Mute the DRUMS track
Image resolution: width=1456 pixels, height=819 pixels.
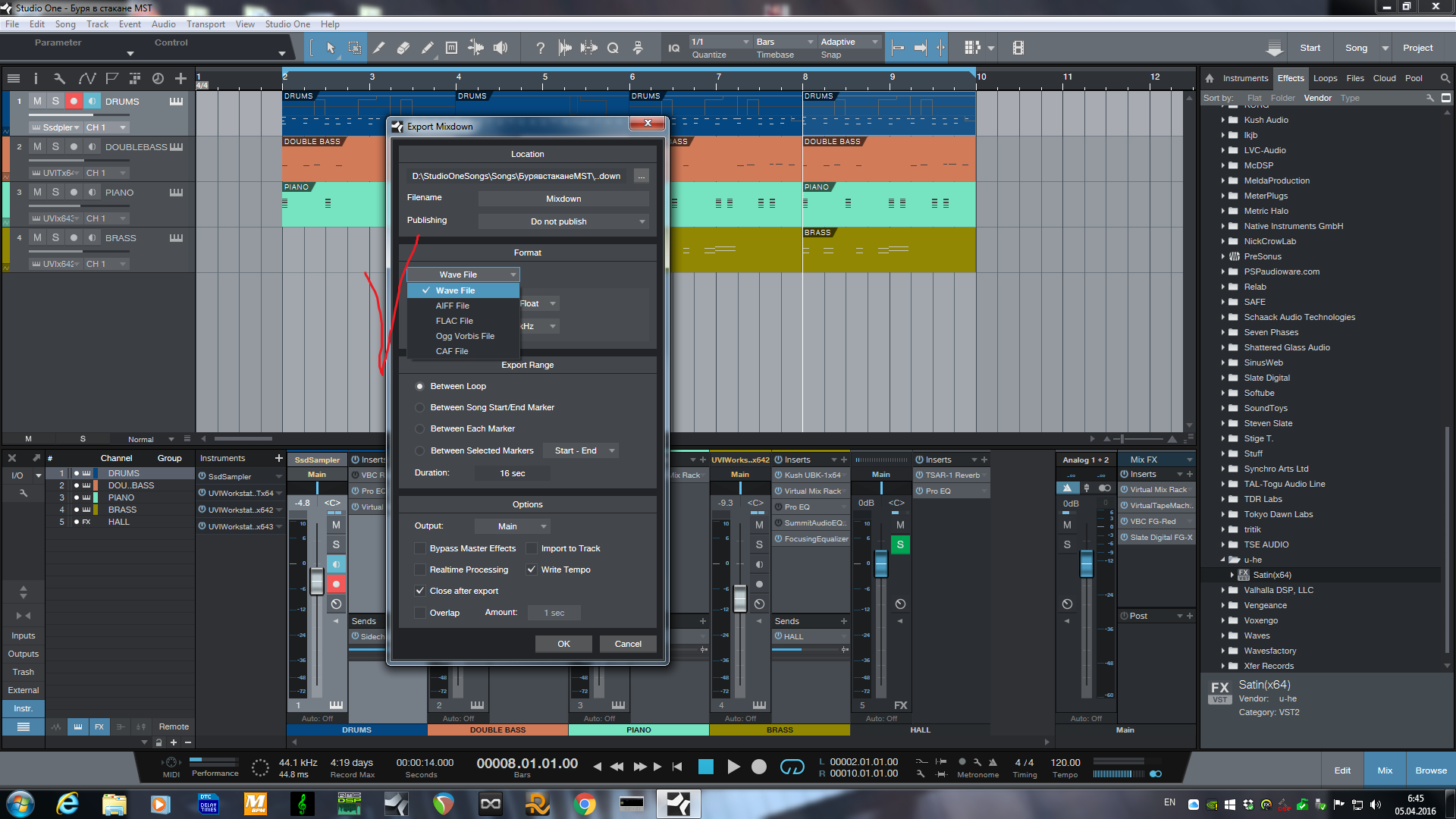pos(37,101)
